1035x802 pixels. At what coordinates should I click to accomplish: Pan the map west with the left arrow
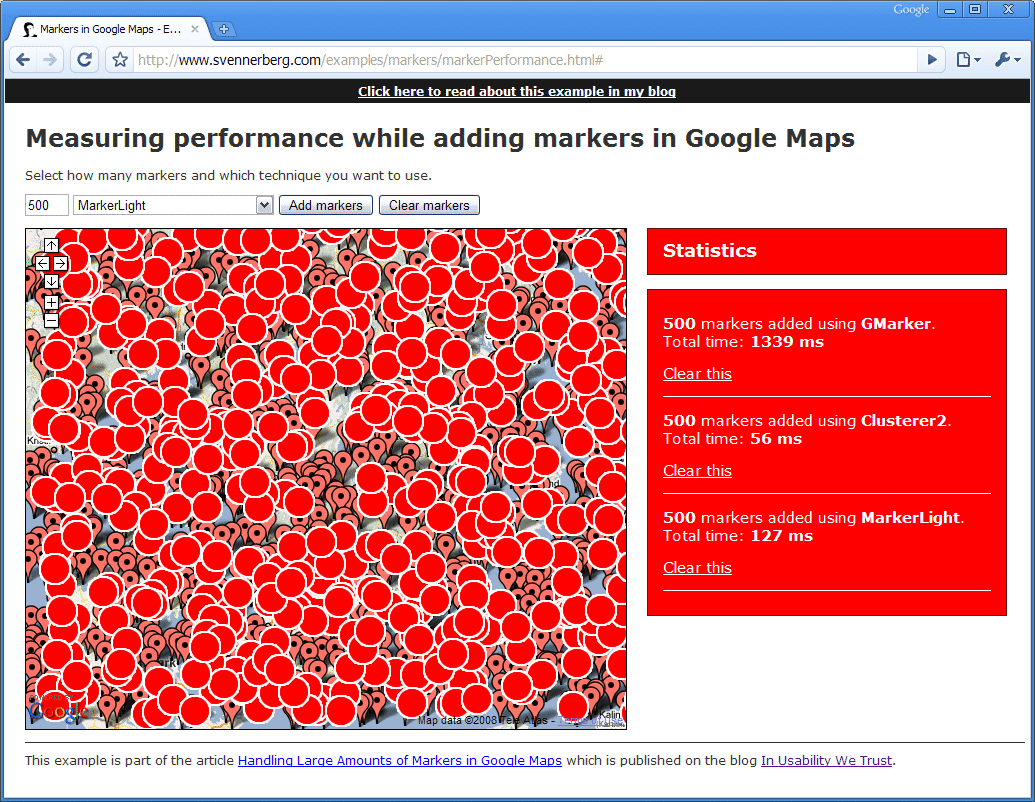pyautogui.click(x=41, y=263)
